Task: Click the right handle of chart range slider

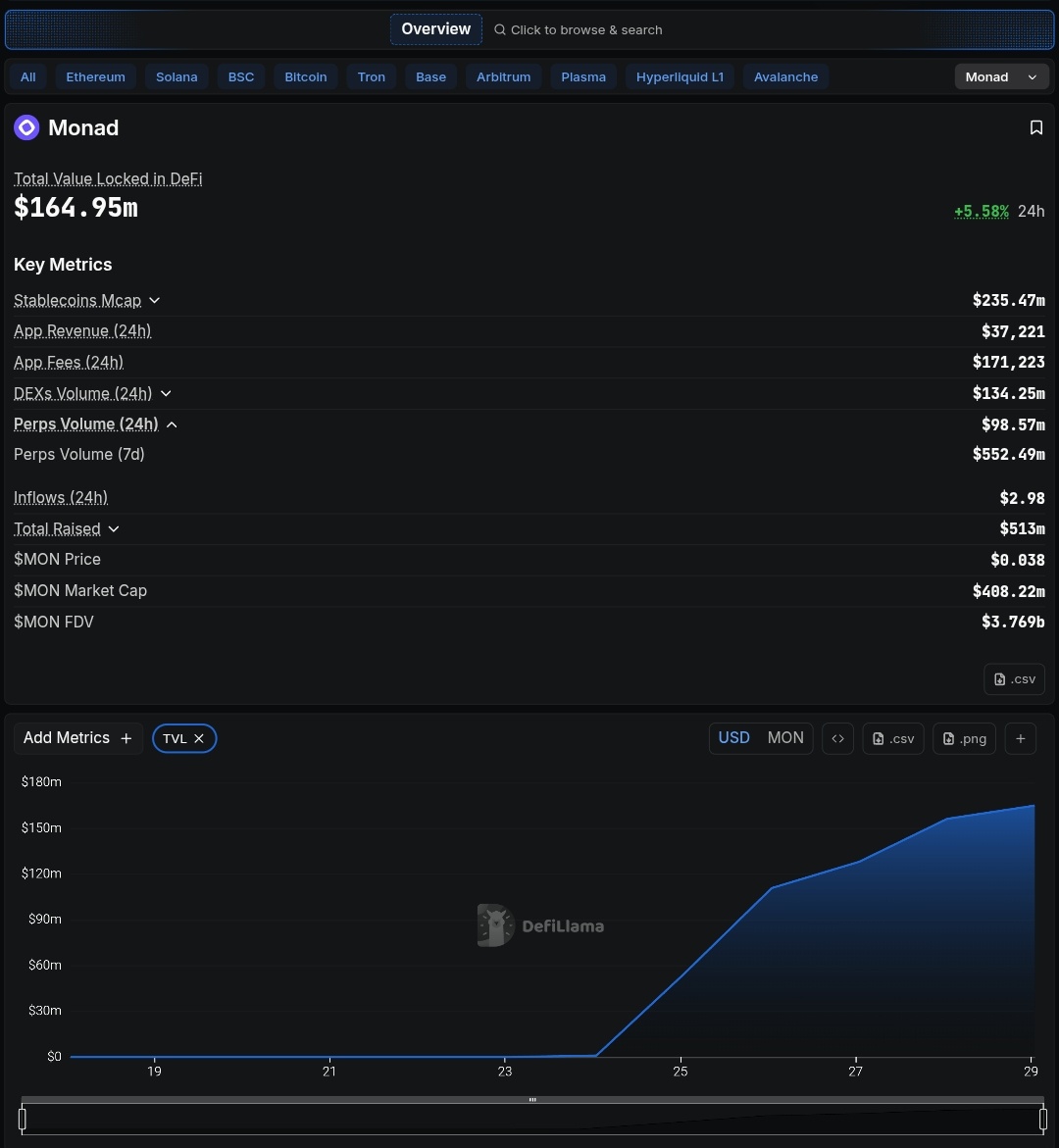Action: coord(1043,1119)
